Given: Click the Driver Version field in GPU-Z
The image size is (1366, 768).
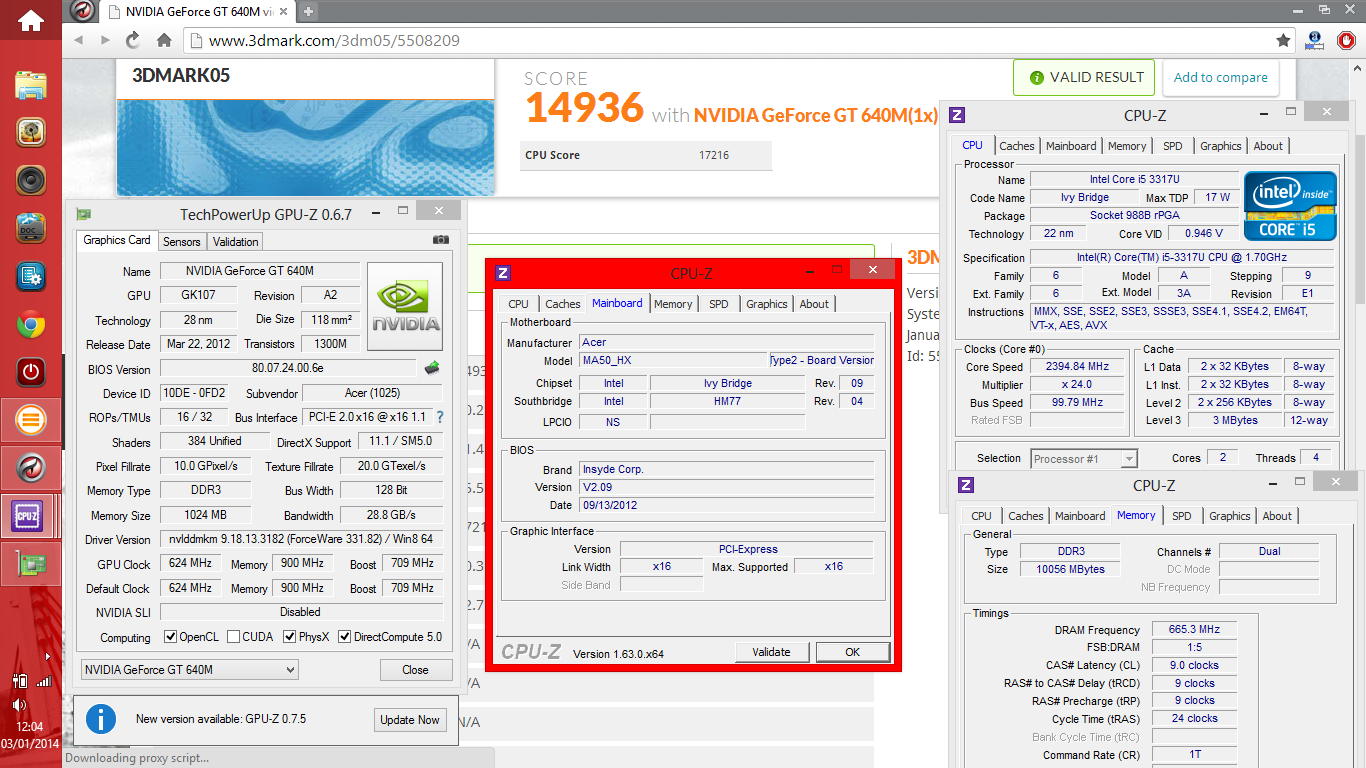Looking at the screenshot, I should pyautogui.click(x=301, y=539).
